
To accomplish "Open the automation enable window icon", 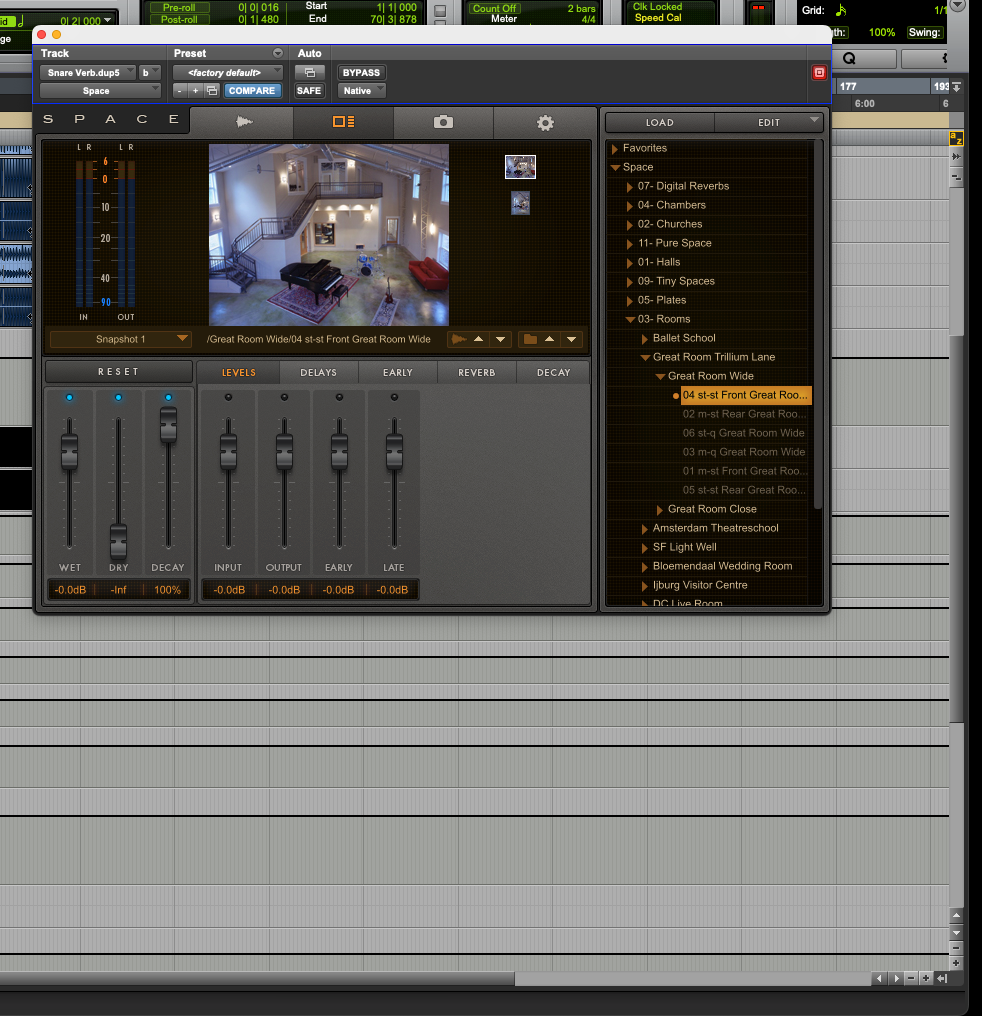I will [310, 73].
